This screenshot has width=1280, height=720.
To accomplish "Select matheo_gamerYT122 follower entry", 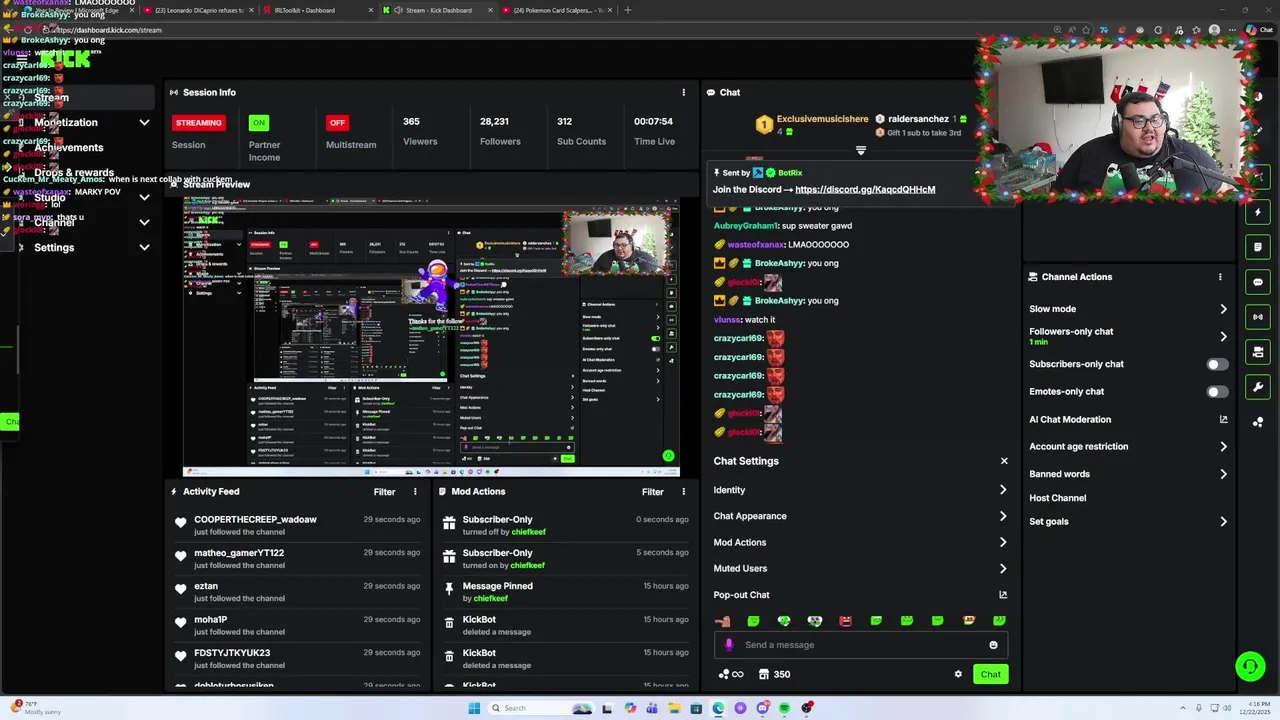I will 296,558.
